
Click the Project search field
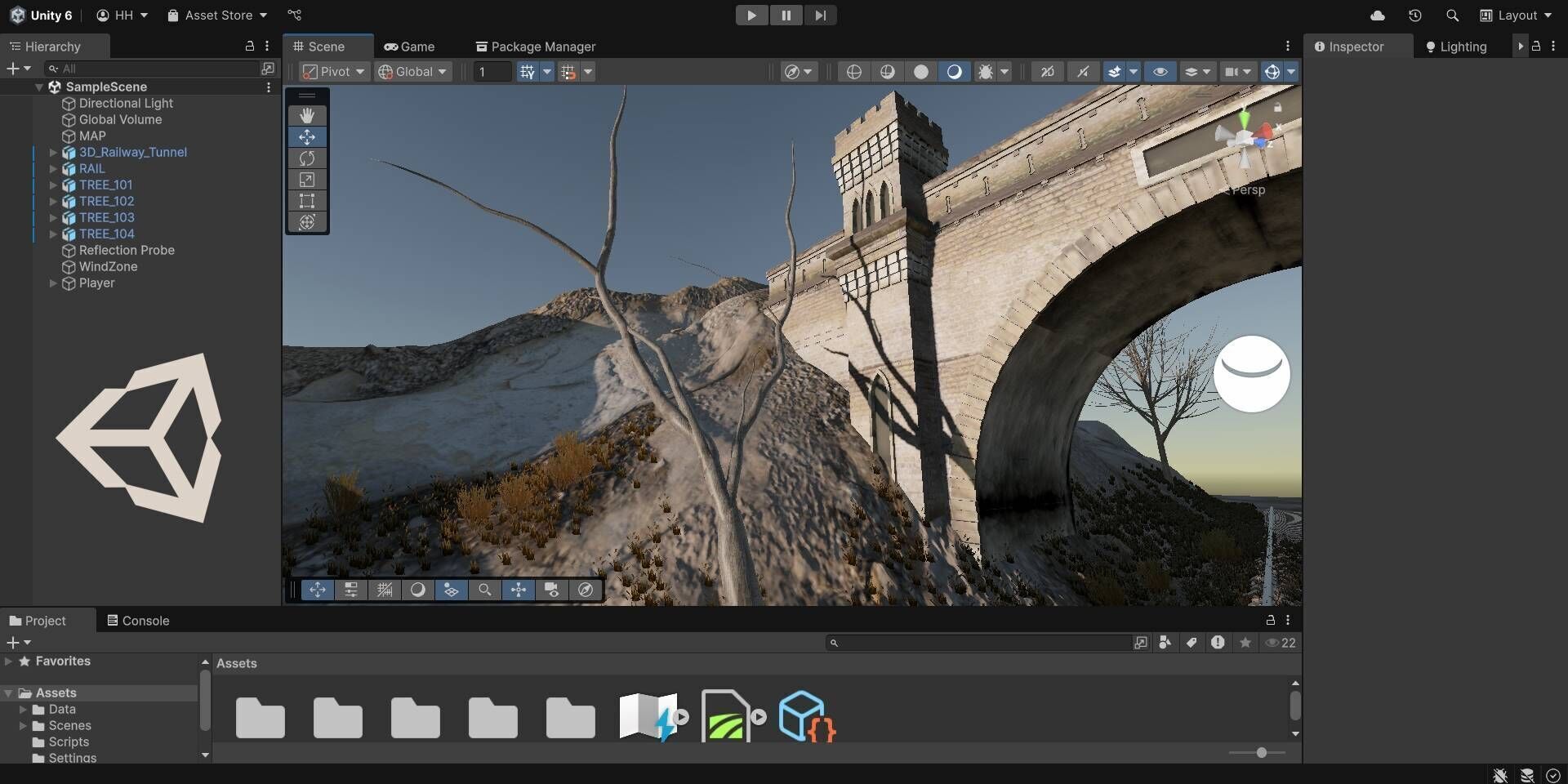(979, 643)
